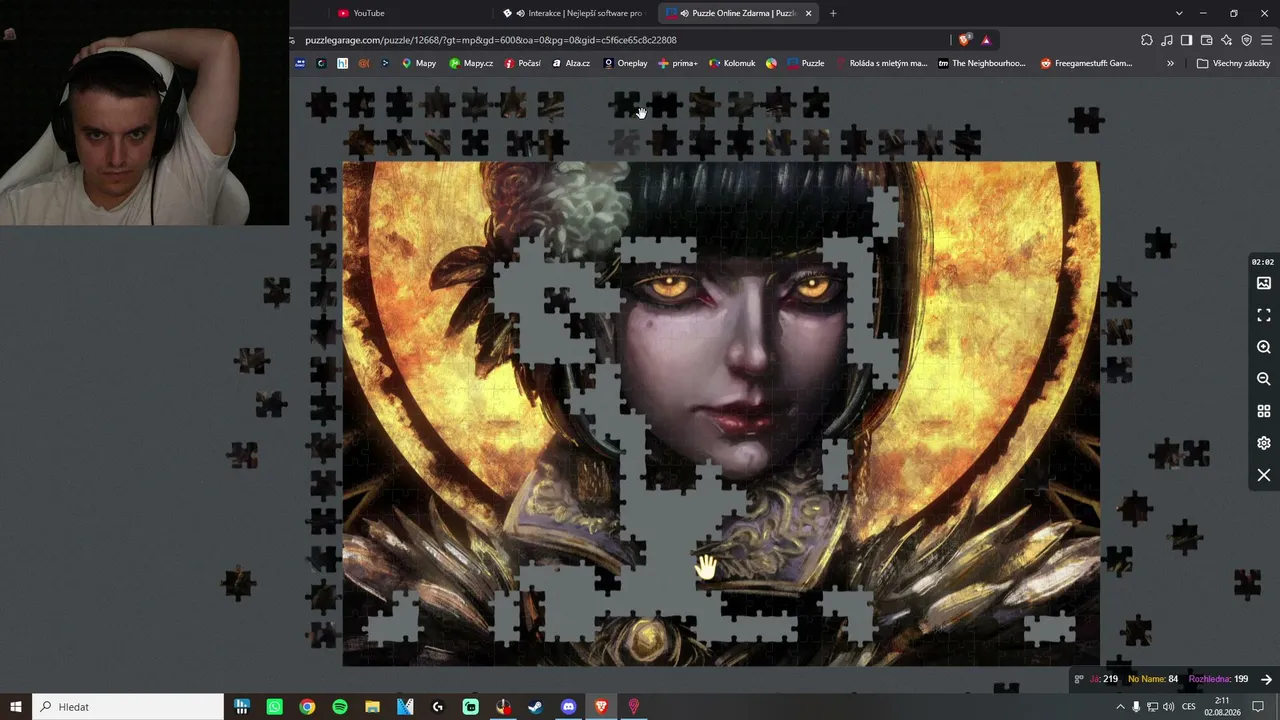Open Leo AI sparkle icon
This screenshot has width=1280, height=720.
[x=1226, y=40]
